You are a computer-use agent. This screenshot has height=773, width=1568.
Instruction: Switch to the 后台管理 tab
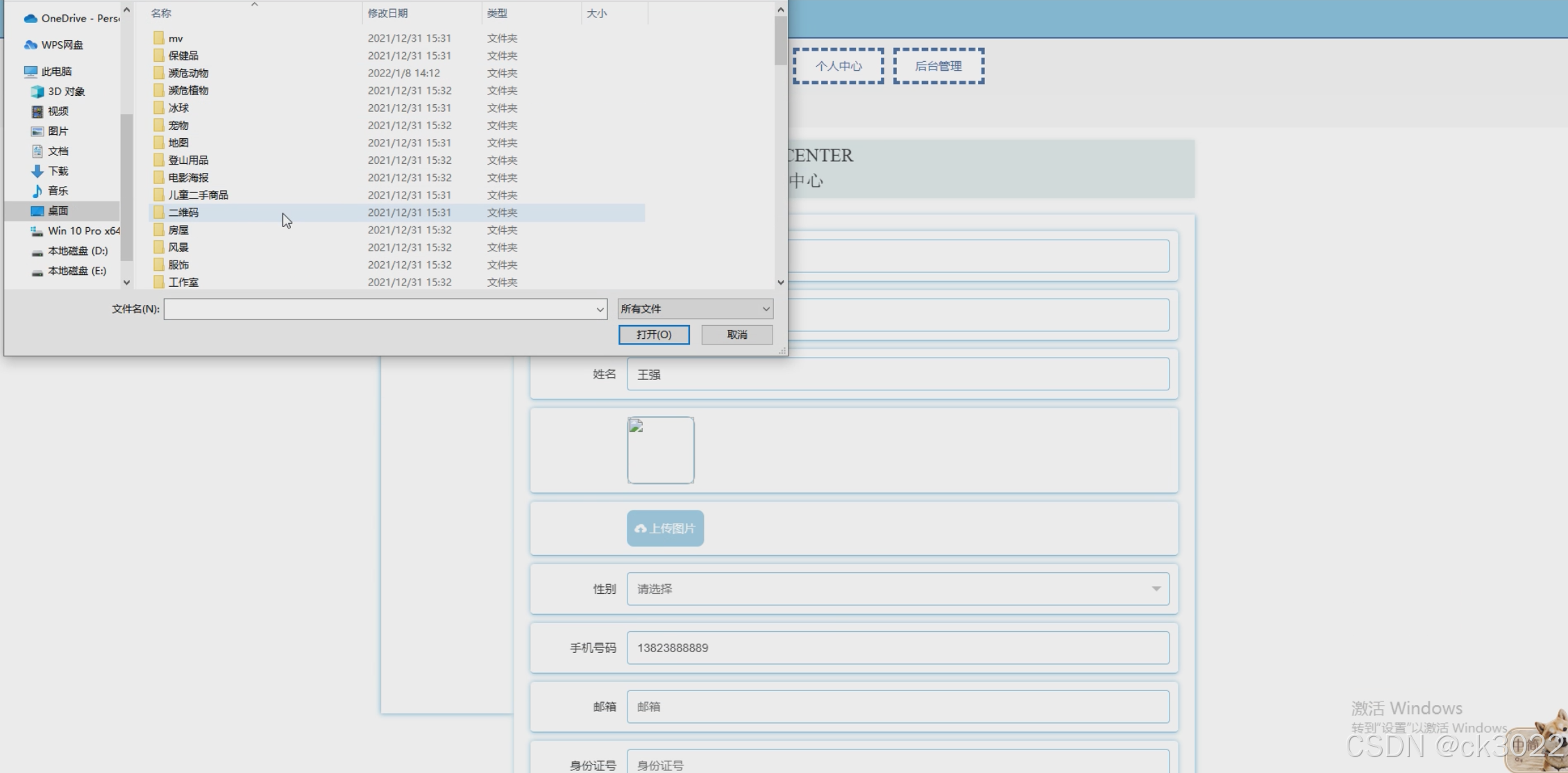pyautogui.click(x=938, y=66)
